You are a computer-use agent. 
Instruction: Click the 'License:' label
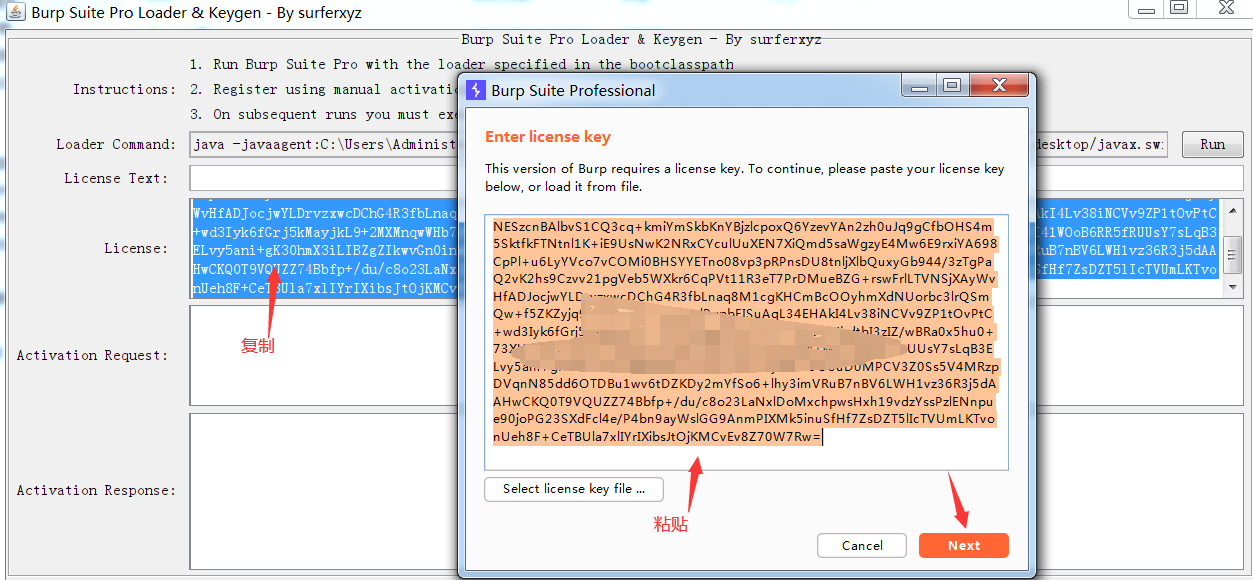(136, 248)
